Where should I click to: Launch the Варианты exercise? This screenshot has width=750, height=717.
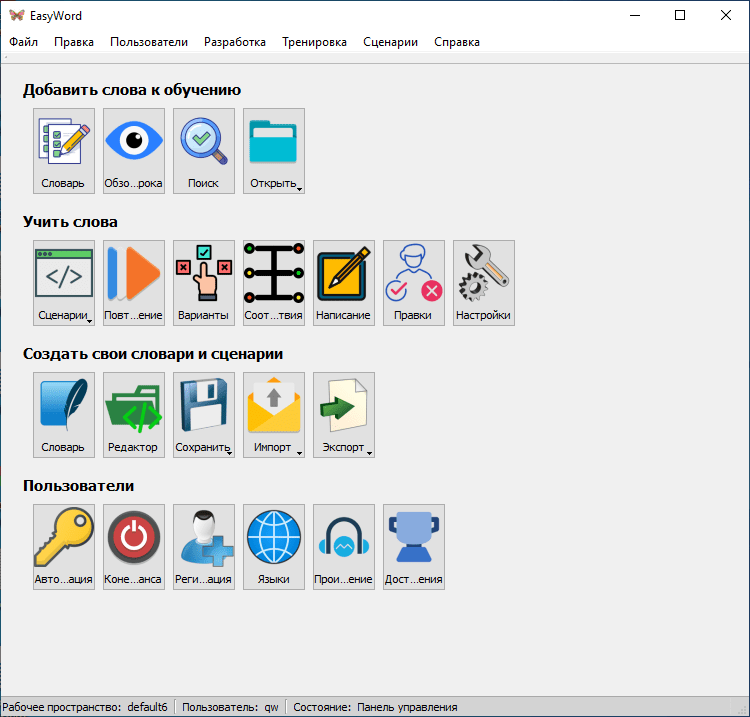[x=204, y=282]
